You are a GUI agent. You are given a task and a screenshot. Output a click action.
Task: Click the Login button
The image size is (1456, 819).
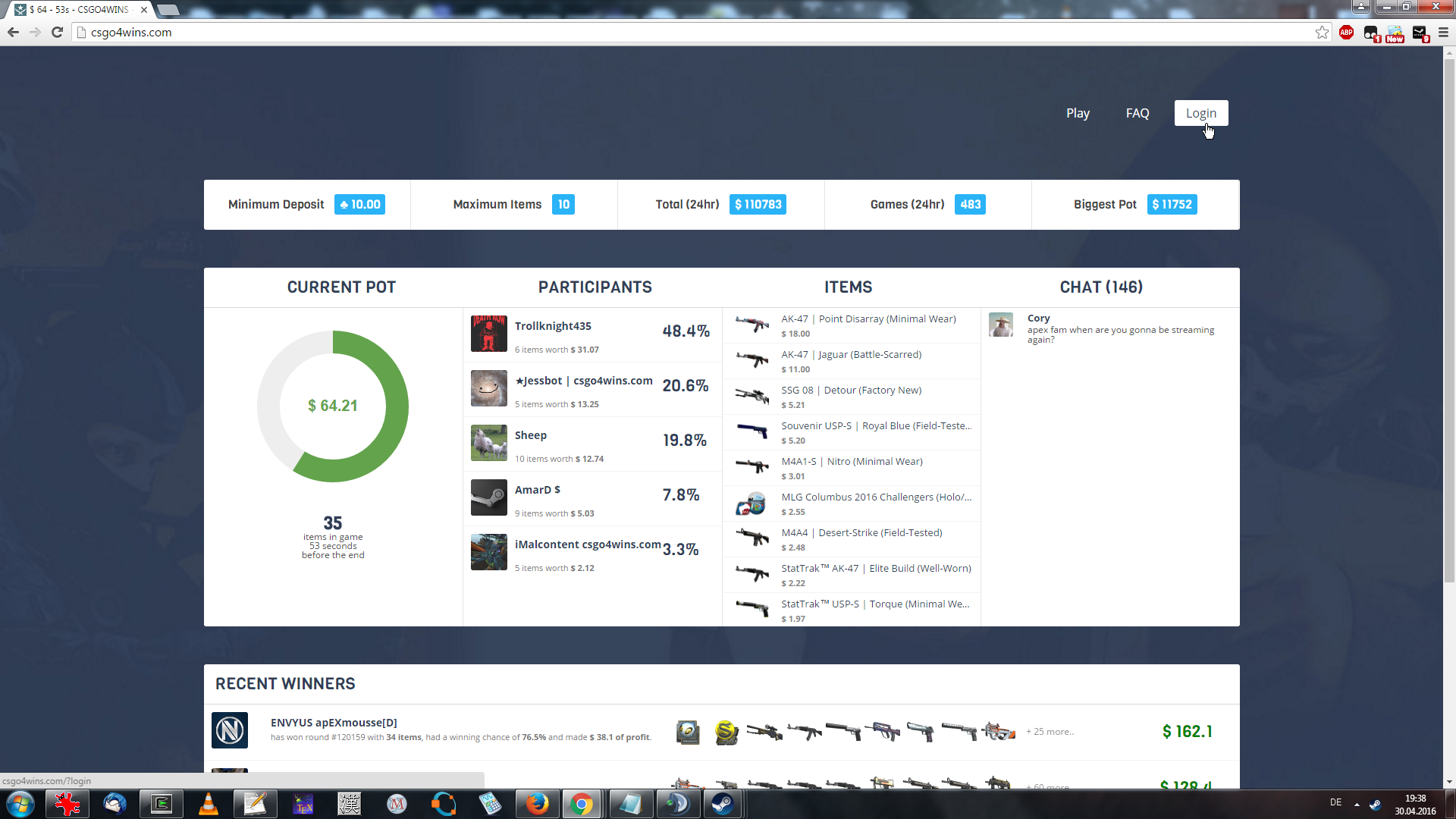[1200, 113]
